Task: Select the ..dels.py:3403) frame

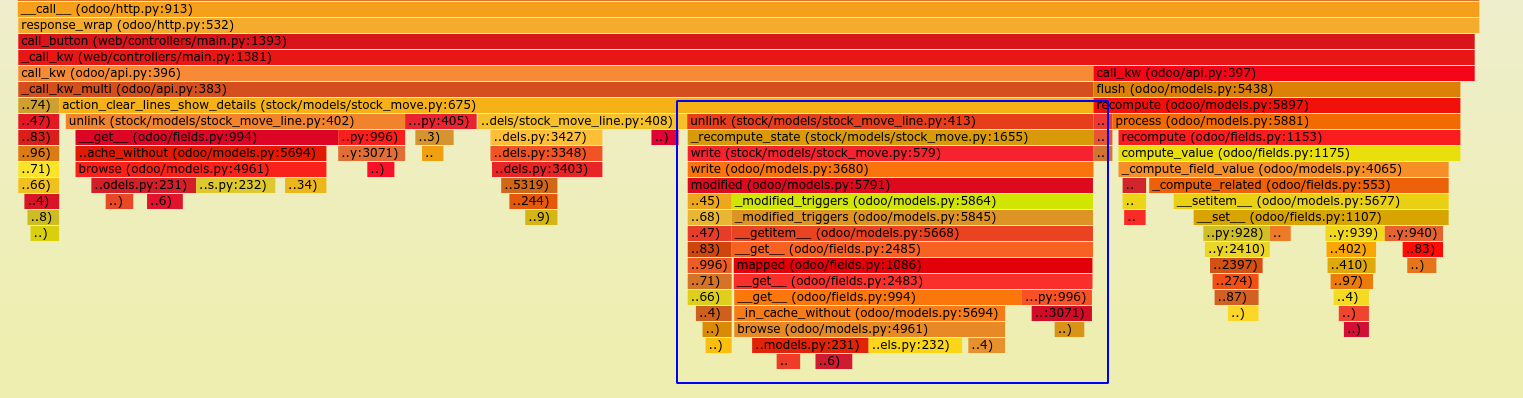Action: (546, 169)
